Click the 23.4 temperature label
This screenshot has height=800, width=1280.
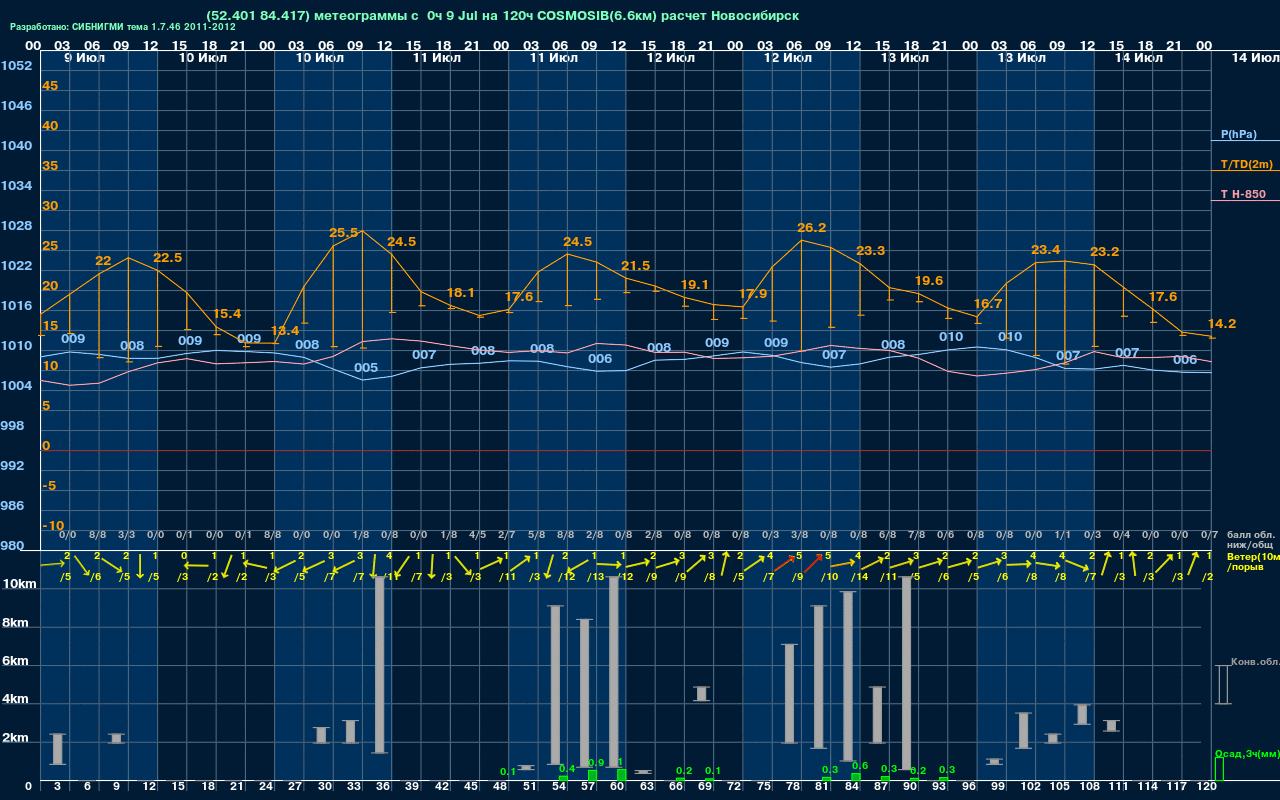click(1045, 249)
